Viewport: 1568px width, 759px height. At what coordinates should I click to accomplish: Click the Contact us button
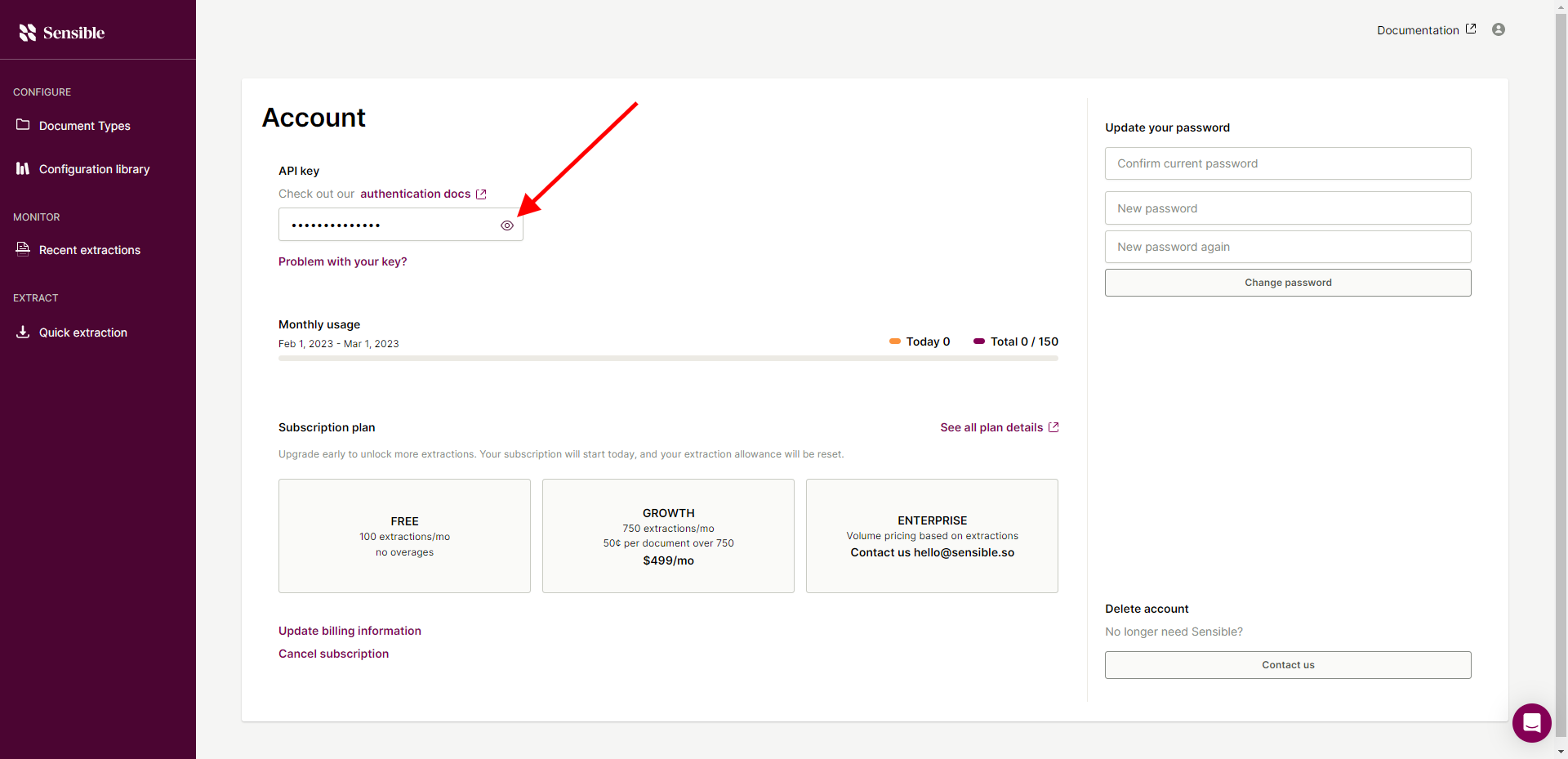pyautogui.click(x=1288, y=665)
